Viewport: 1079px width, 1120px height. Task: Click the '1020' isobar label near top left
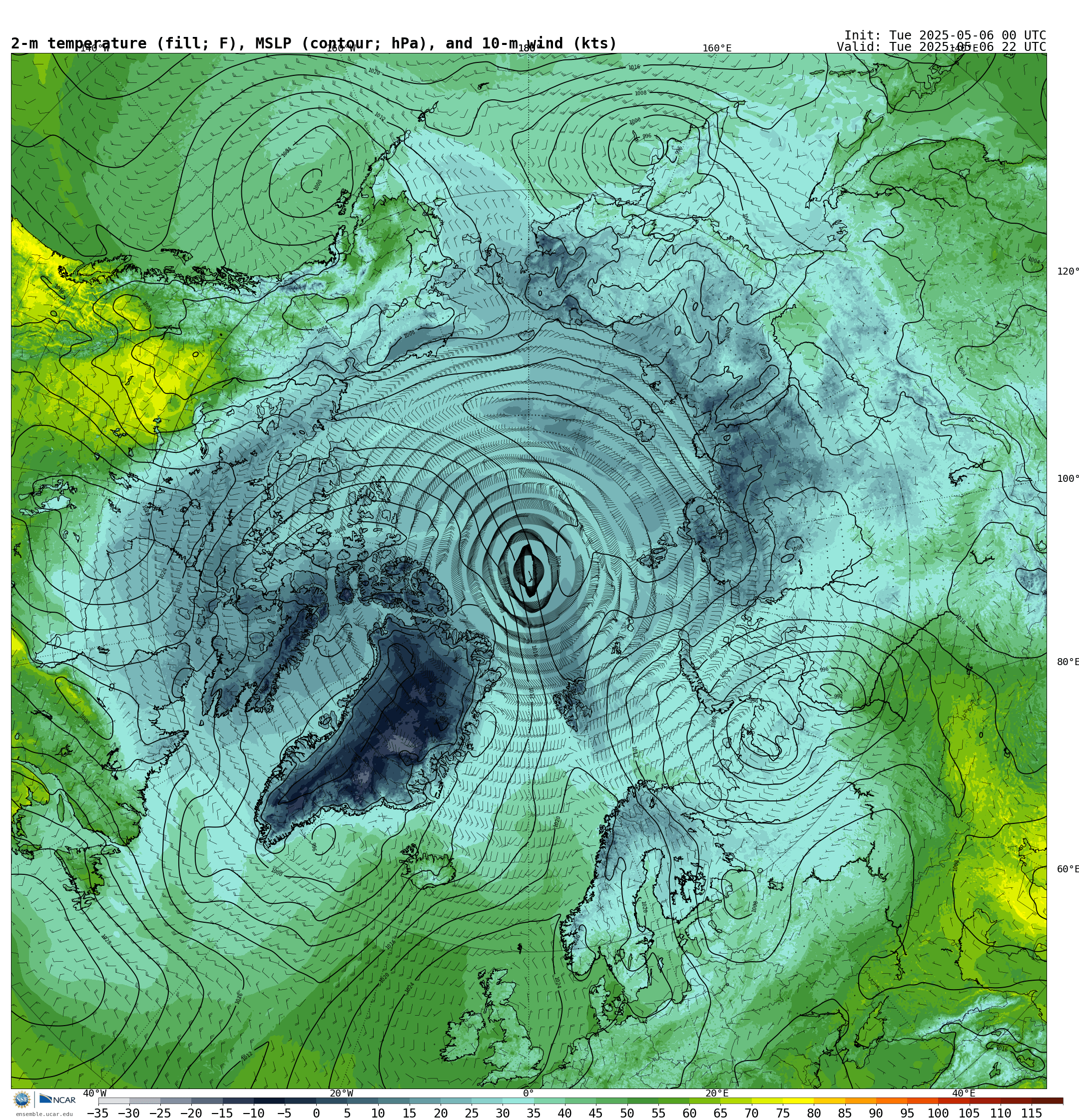coord(374,71)
